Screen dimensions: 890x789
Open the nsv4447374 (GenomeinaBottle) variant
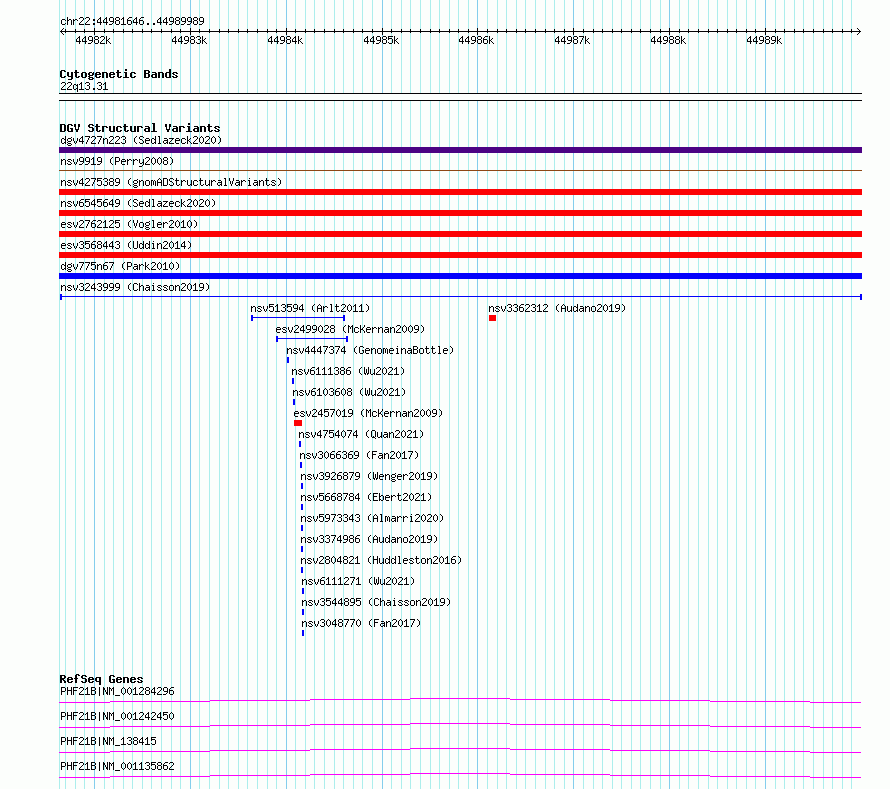coord(370,350)
